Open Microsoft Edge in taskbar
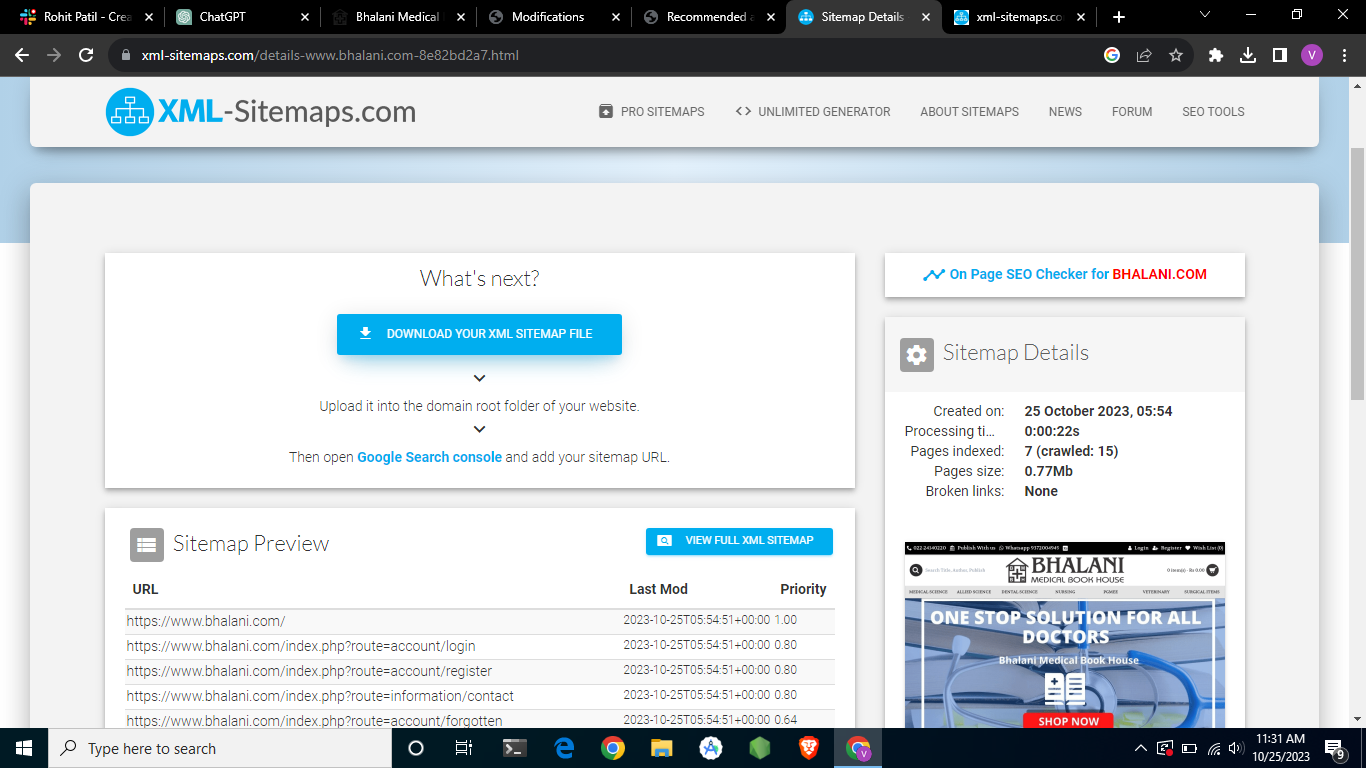 [x=564, y=748]
